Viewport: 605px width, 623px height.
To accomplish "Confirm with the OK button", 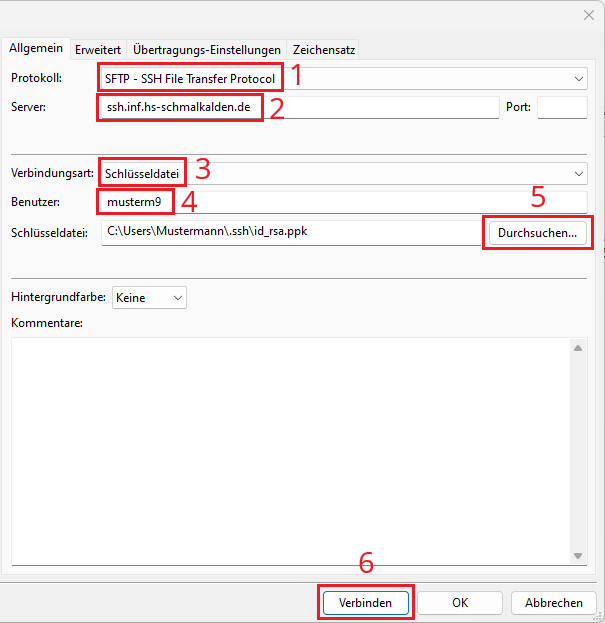I will click(459, 603).
